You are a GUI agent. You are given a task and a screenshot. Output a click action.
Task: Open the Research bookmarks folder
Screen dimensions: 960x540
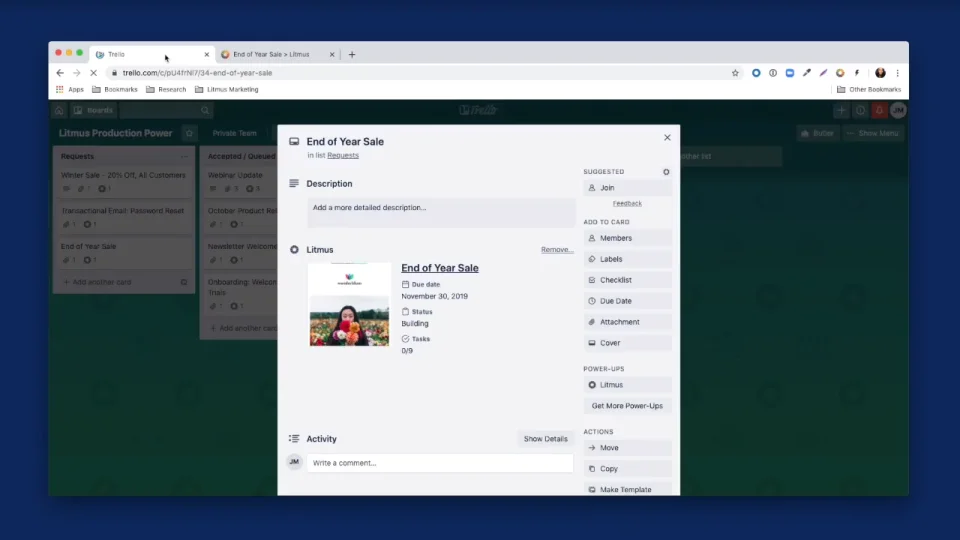pyautogui.click(x=166, y=89)
